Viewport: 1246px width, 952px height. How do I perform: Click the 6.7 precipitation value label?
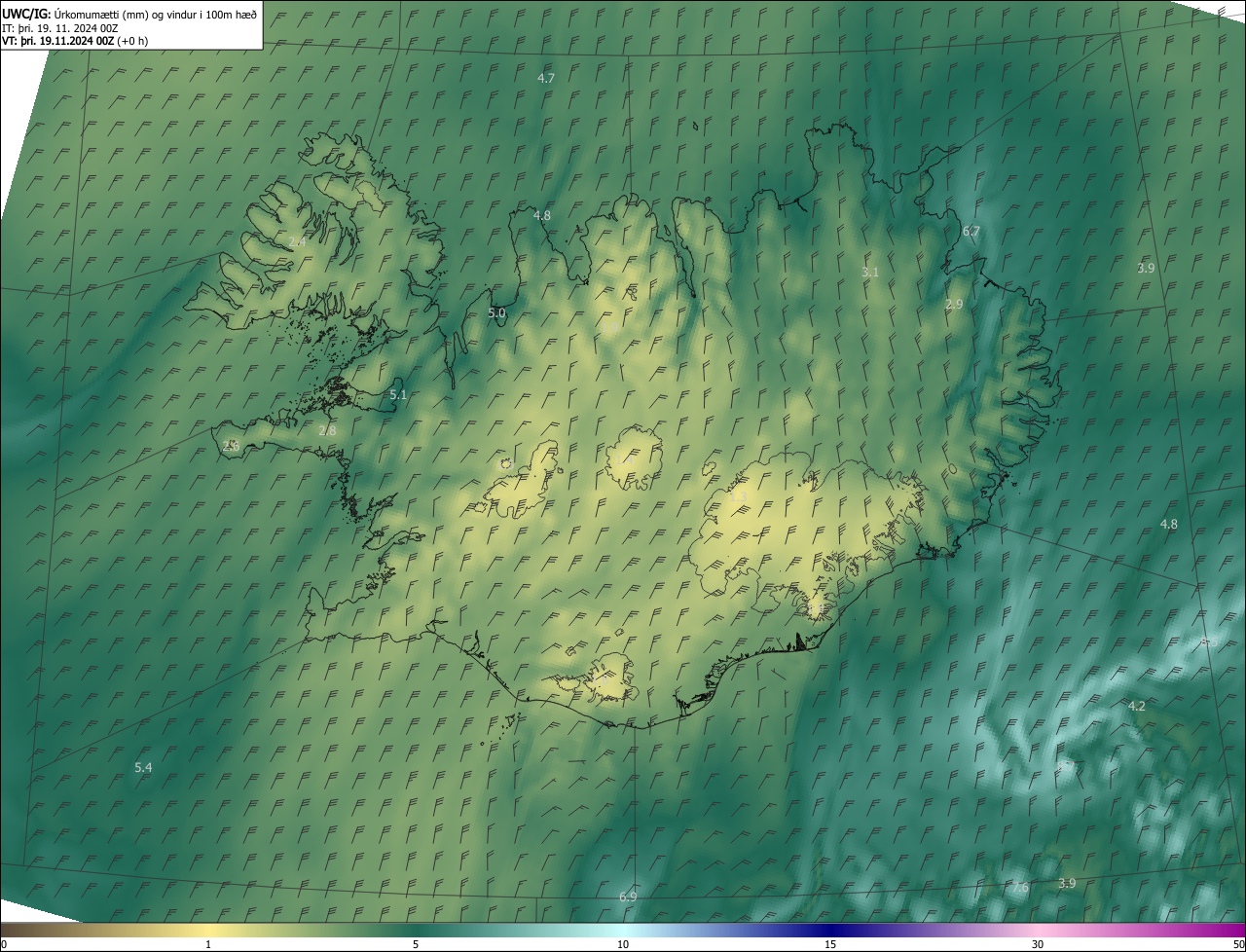tap(971, 232)
